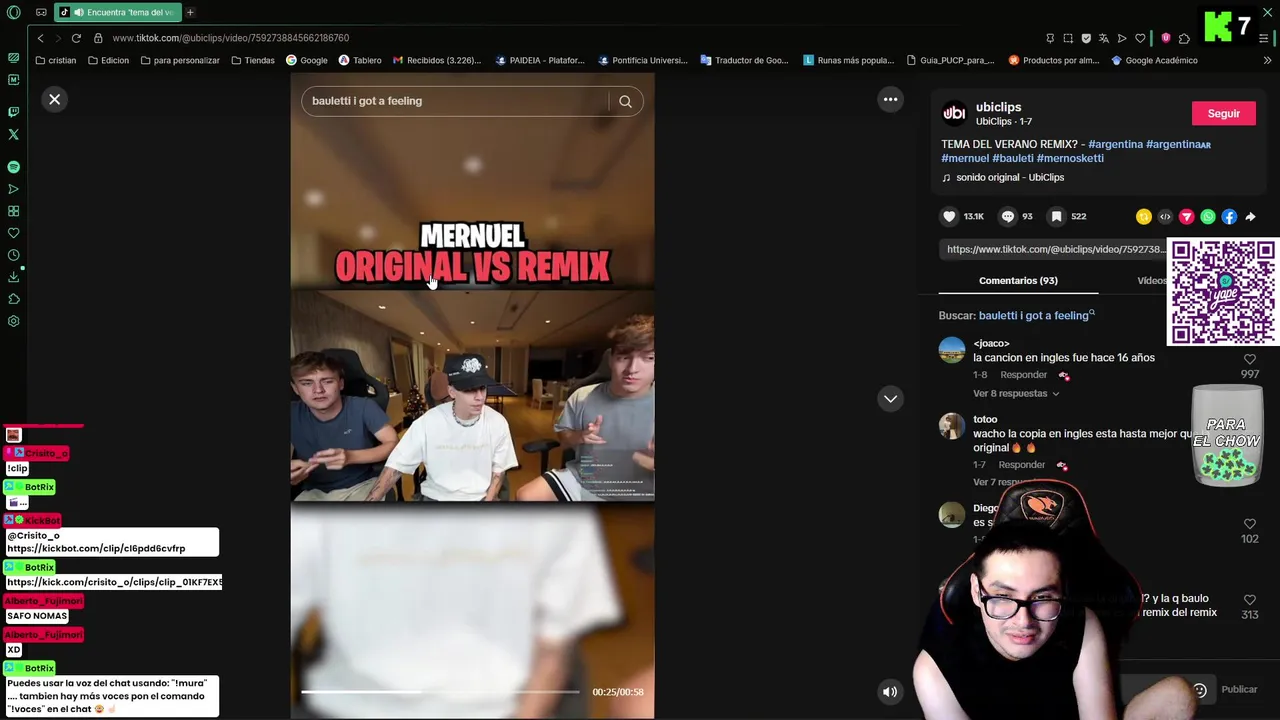Open comments via the speech bubble icon
Screen dimensions: 1280x720
click(x=1008, y=216)
